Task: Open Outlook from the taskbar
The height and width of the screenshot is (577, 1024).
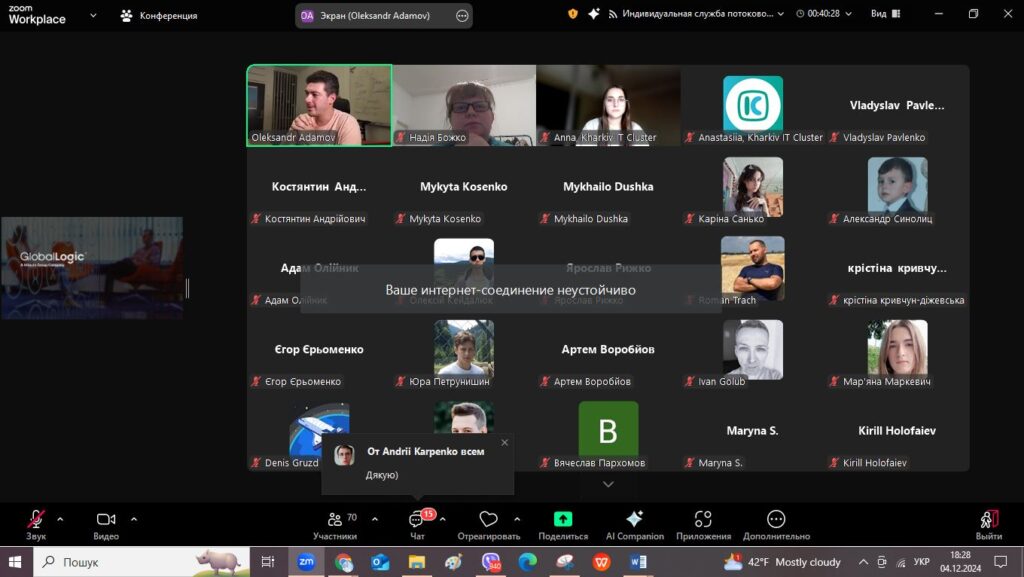Action: point(380,561)
